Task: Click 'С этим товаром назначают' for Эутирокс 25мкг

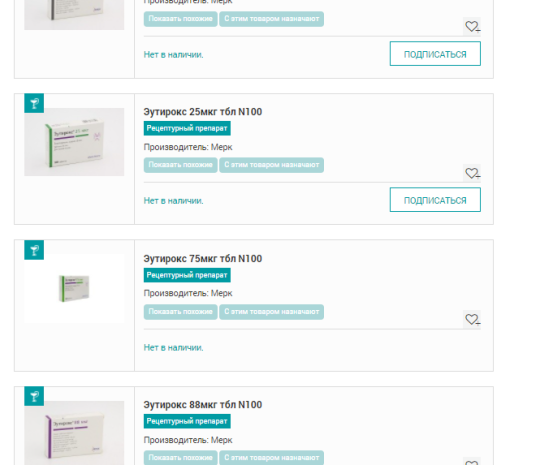Action: pos(271,165)
